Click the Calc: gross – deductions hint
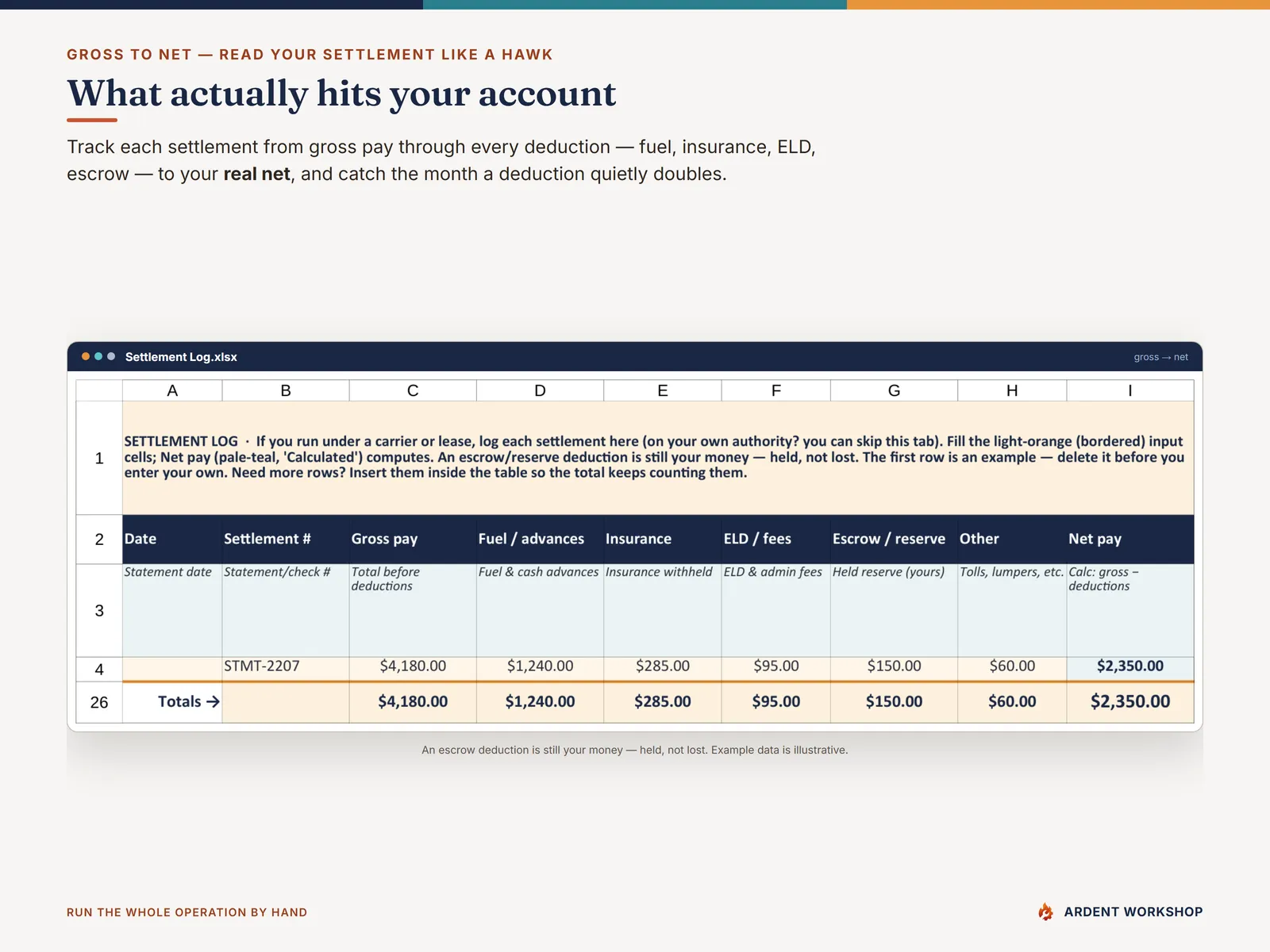Image resolution: width=1270 pixels, height=952 pixels. [1130, 610]
